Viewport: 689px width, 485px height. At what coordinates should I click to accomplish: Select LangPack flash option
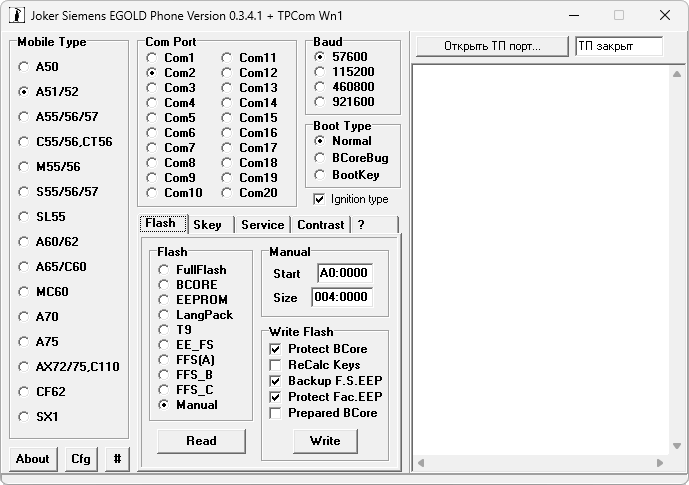(196, 315)
